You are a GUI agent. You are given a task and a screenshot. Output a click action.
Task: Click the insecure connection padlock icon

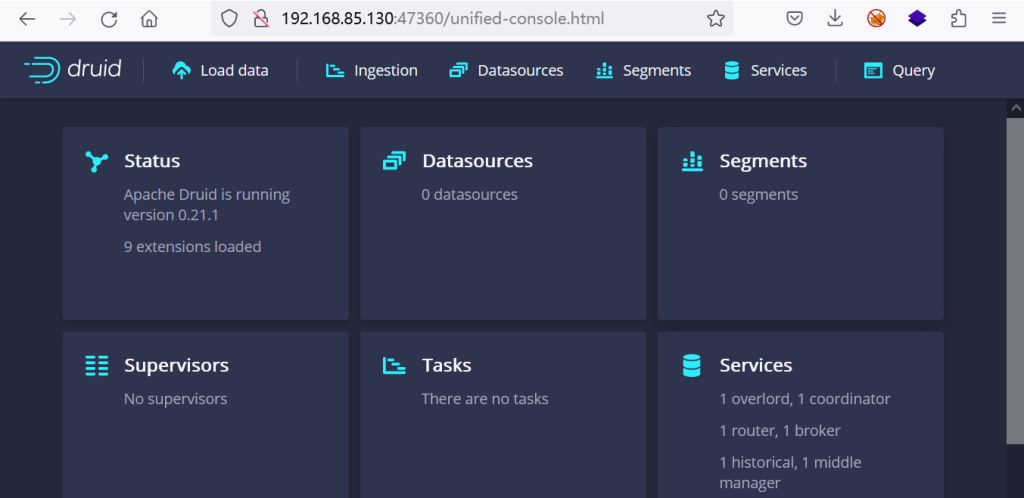261,18
